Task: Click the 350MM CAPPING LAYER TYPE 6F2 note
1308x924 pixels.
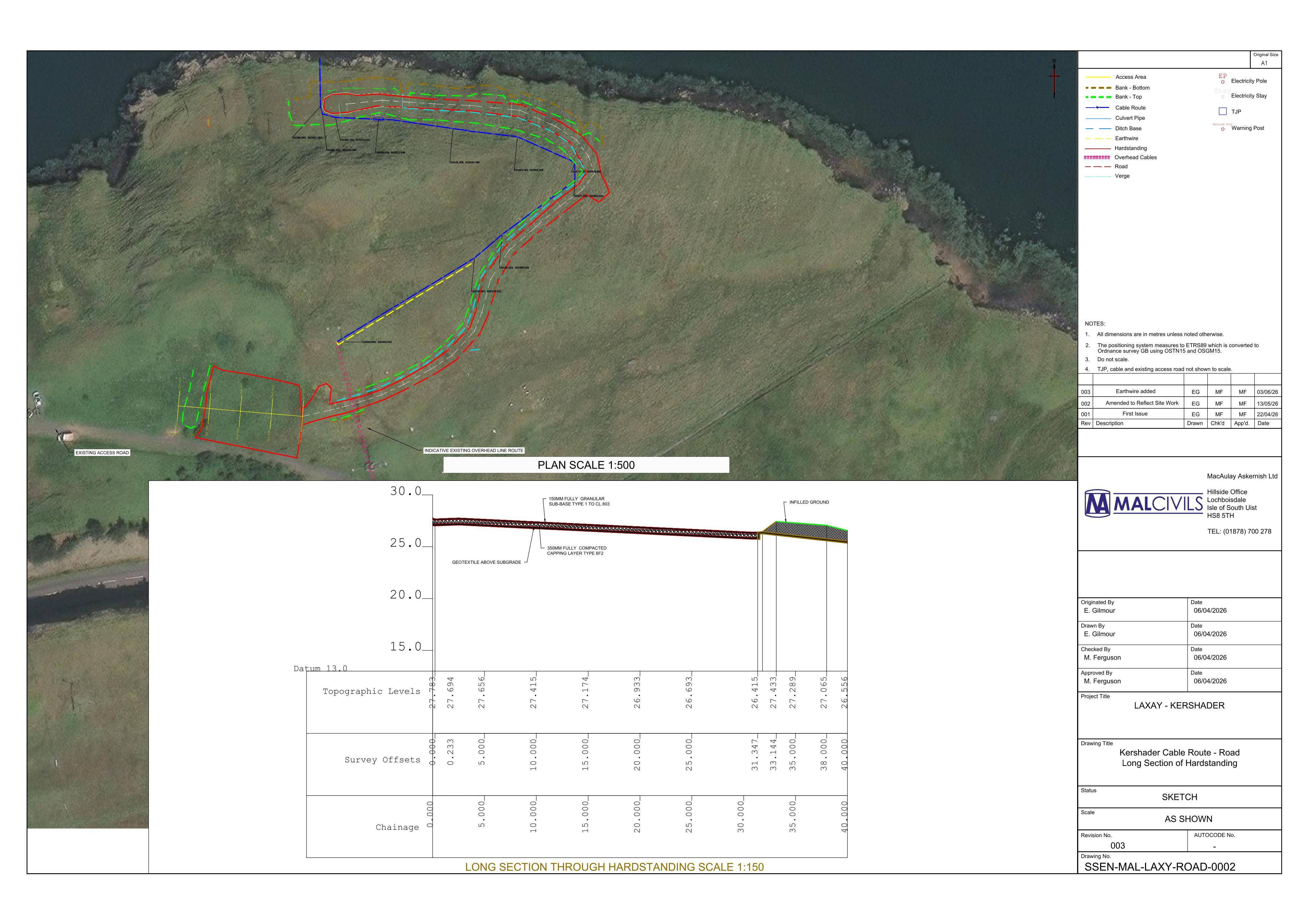Action: (x=576, y=551)
